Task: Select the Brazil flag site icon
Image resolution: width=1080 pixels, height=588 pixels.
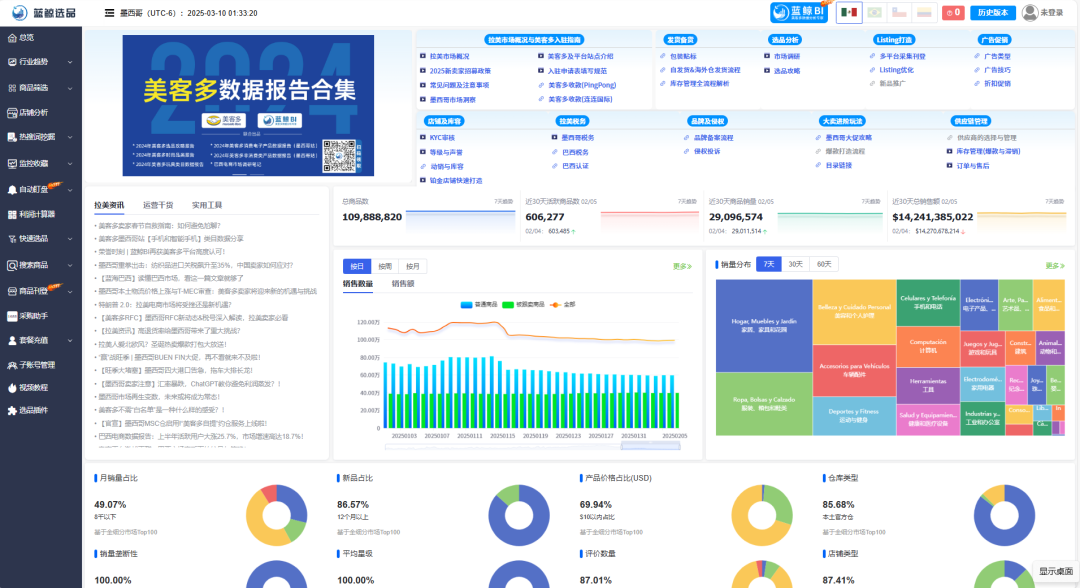Action: (874, 12)
